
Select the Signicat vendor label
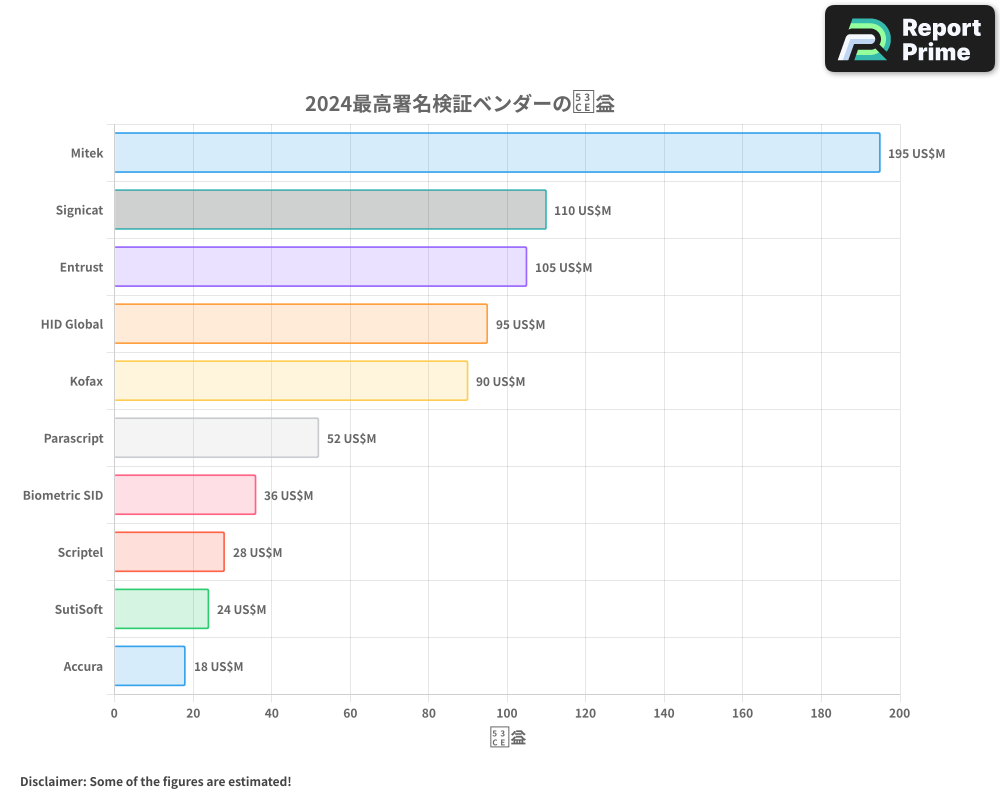pos(78,210)
